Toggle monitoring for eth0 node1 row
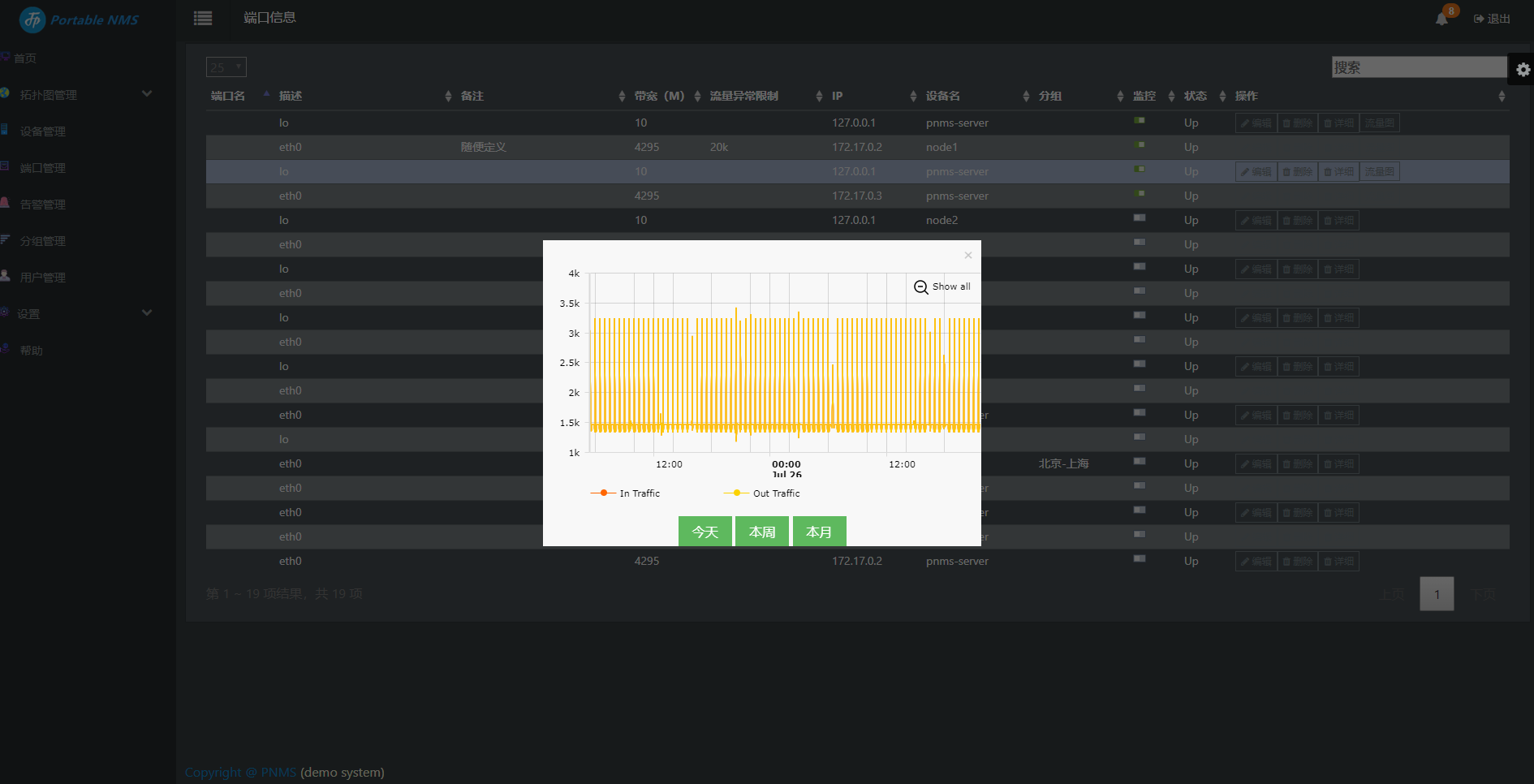The height and width of the screenshot is (784, 1534). tap(1140, 144)
